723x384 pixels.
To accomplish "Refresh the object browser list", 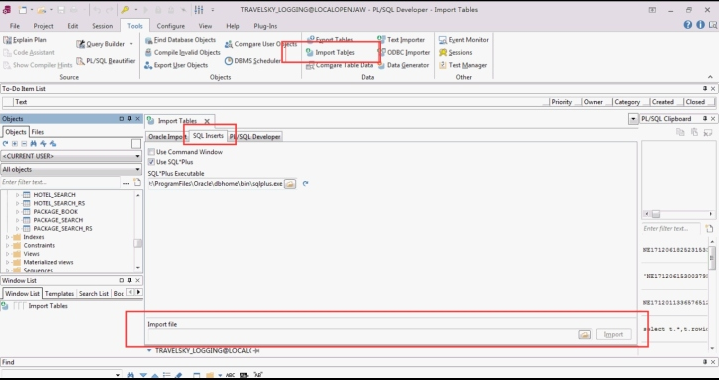I will pyautogui.click(x=6, y=144).
